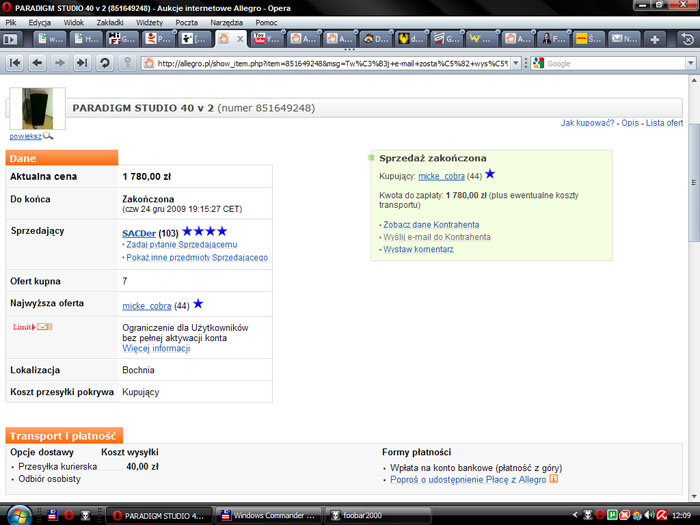
Task: Launch Opera from quick launch
Action: pyautogui.click(x=69, y=515)
